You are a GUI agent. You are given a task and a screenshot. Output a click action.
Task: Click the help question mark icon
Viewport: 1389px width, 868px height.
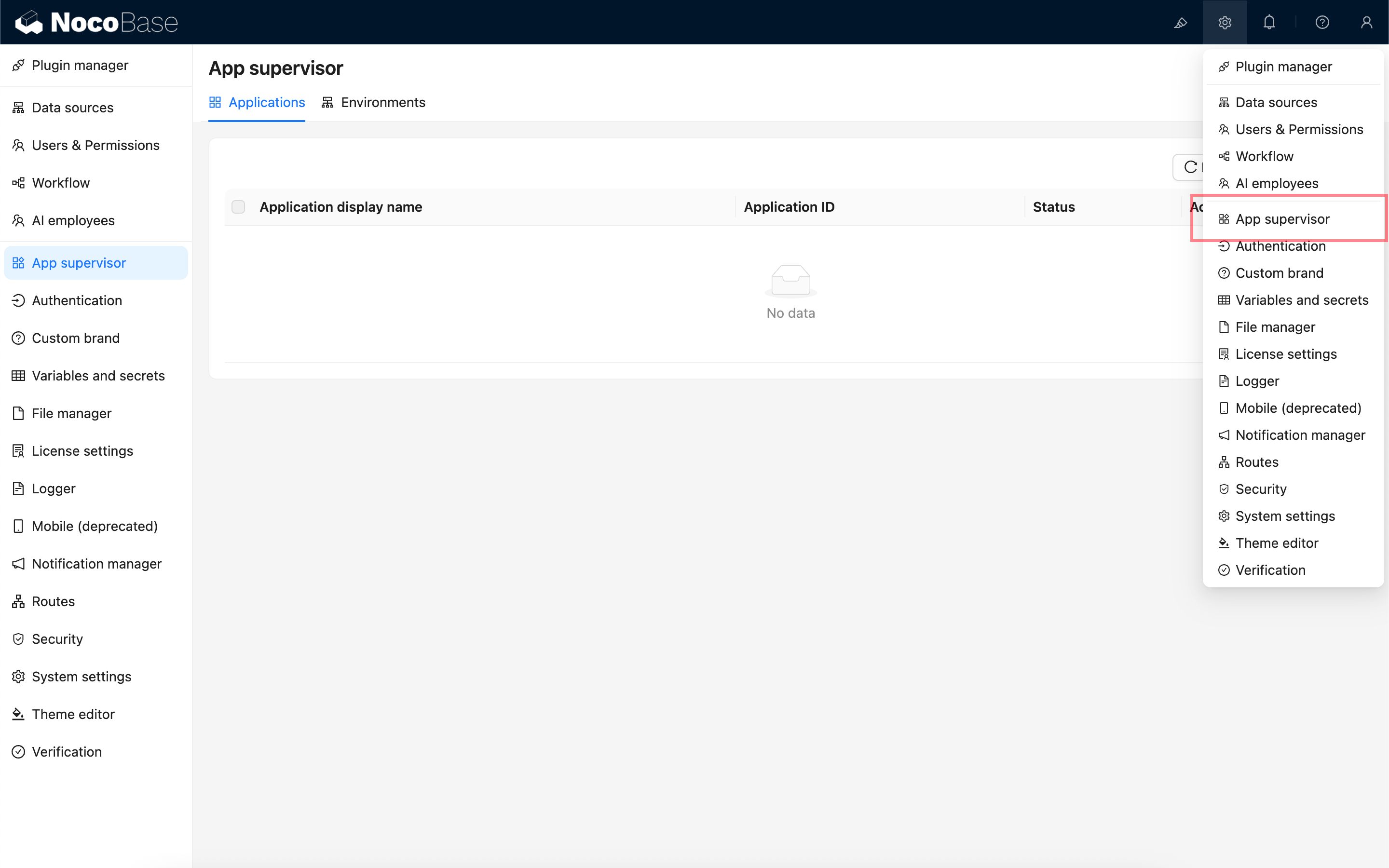click(1322, 22)
